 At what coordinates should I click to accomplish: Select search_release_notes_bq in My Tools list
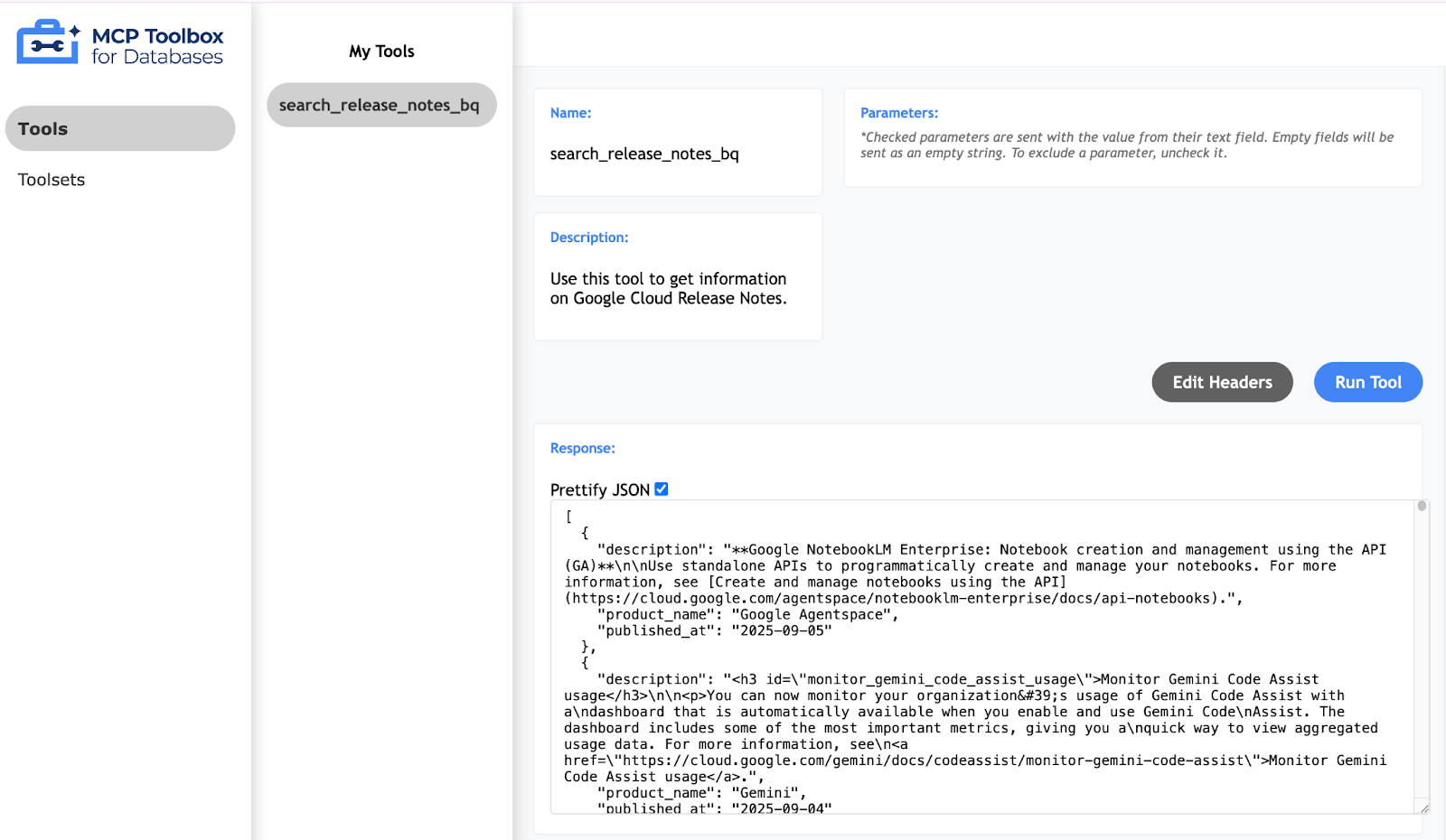381,105
